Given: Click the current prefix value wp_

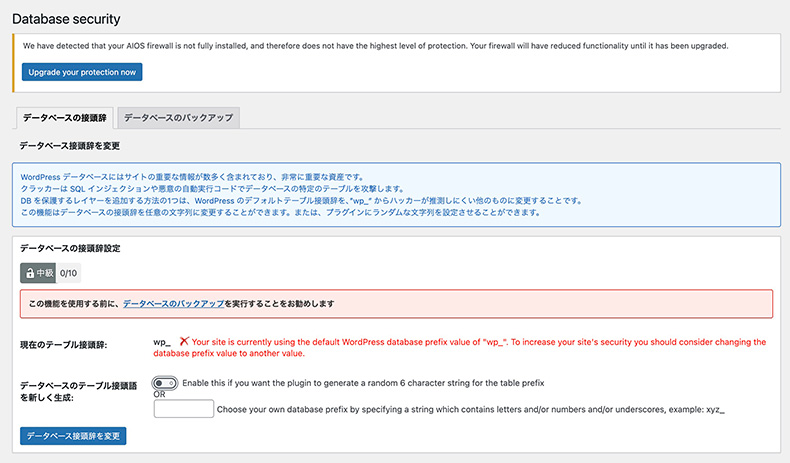Looking at the screenshot, I should pos(162,342).
